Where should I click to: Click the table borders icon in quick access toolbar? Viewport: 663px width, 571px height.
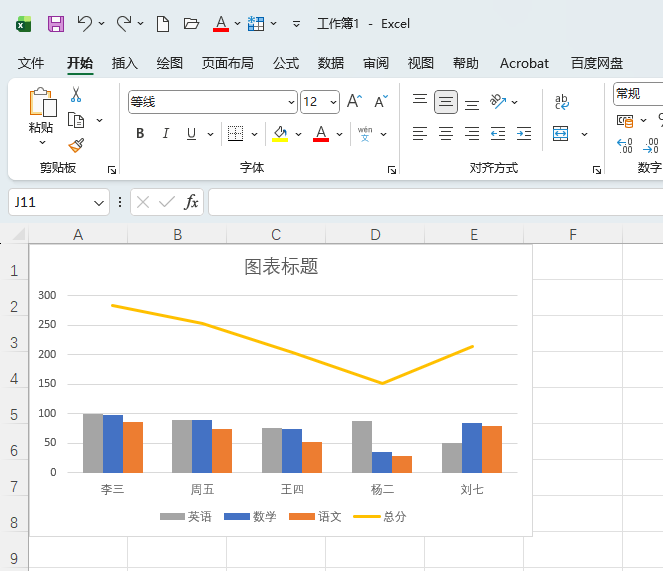click(256, 24)
